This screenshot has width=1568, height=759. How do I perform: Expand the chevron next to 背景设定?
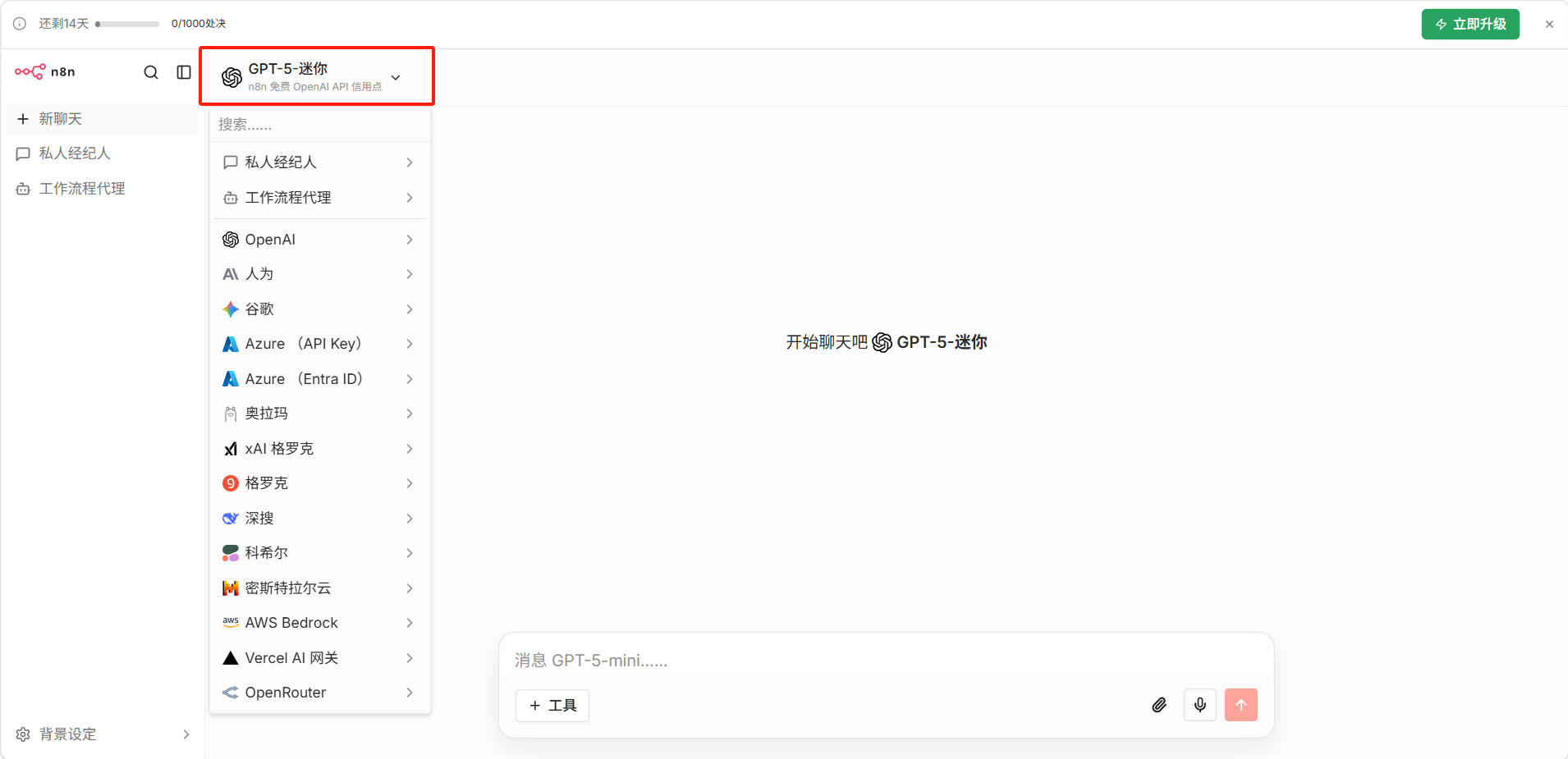[186, 734]
